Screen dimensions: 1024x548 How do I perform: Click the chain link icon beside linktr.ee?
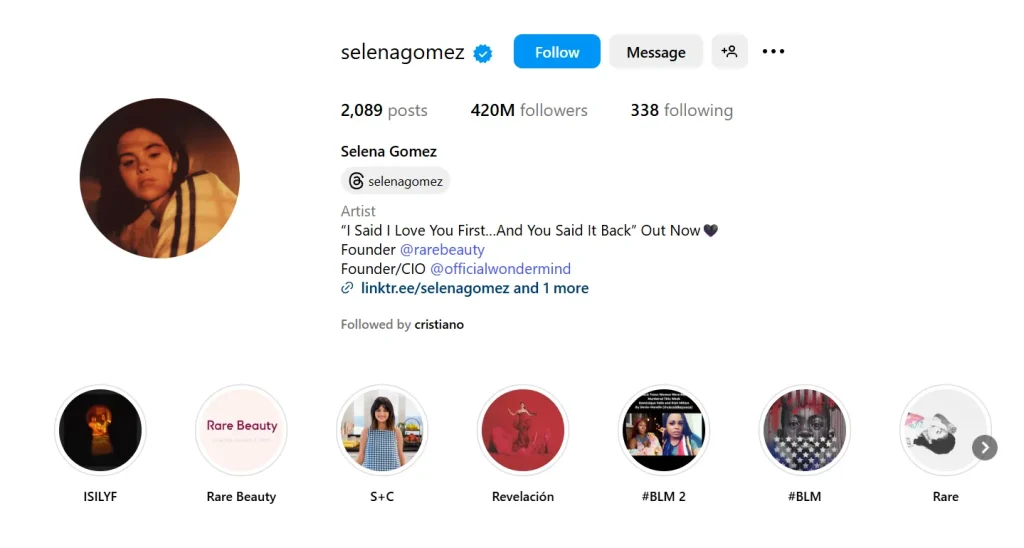(347, 288)
